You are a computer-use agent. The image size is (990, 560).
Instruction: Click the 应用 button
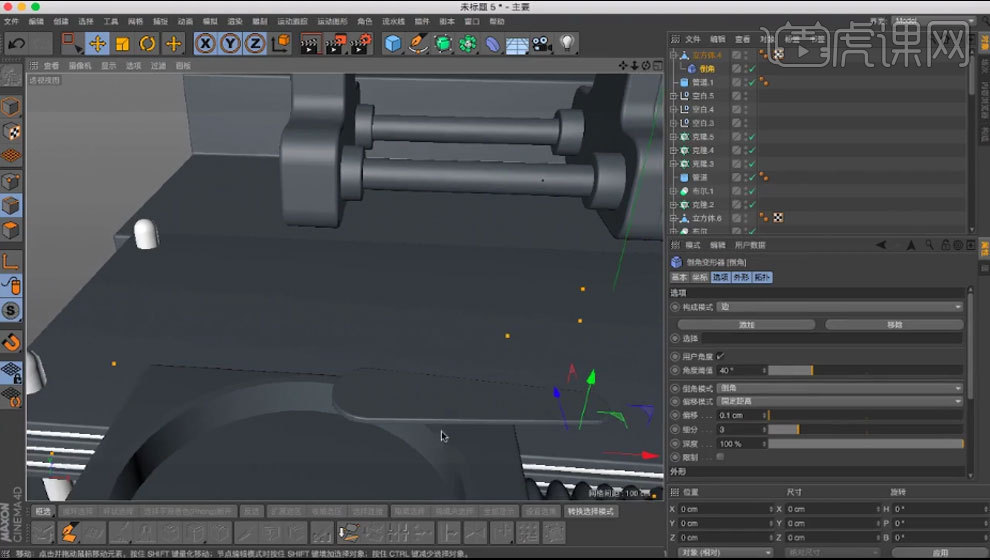pyautogui.click(x=939, y=552)
